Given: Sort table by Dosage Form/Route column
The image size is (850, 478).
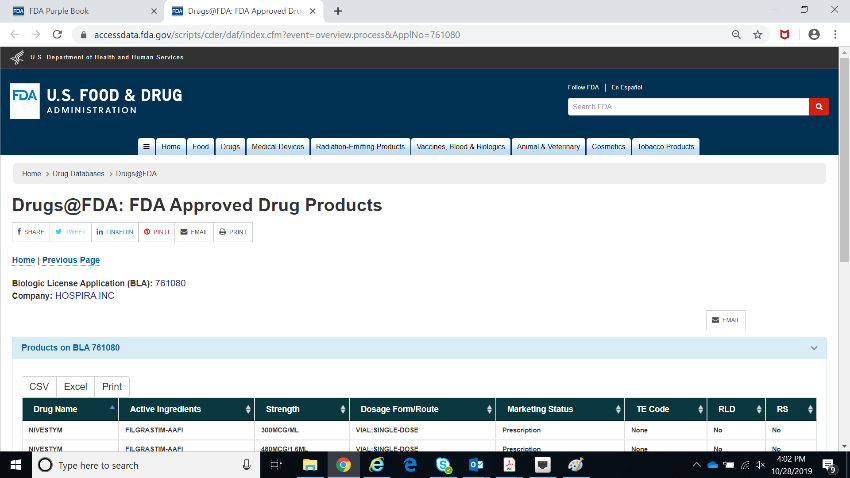Looking at the screenshot, I should 422,409.
